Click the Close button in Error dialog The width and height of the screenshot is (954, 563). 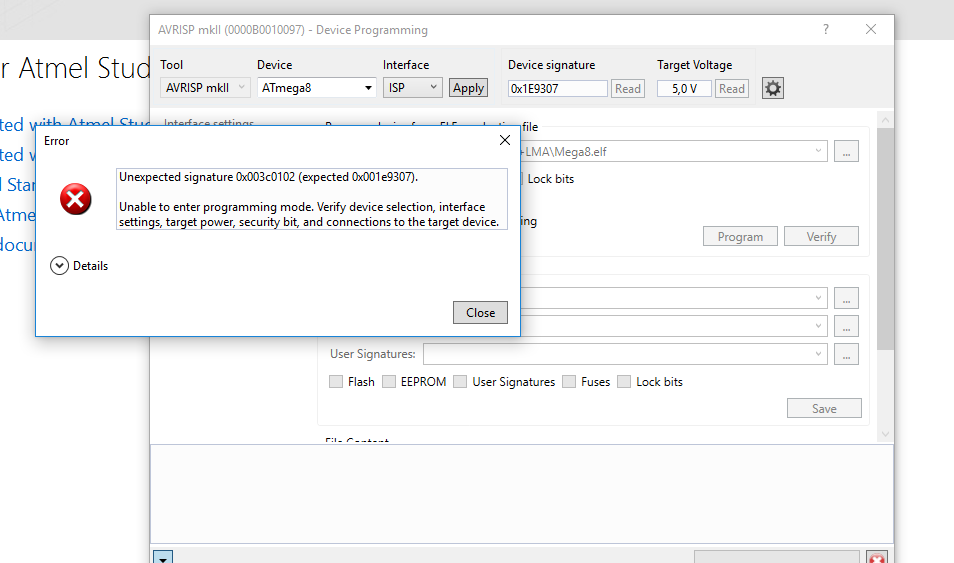[x=480, y=313]
